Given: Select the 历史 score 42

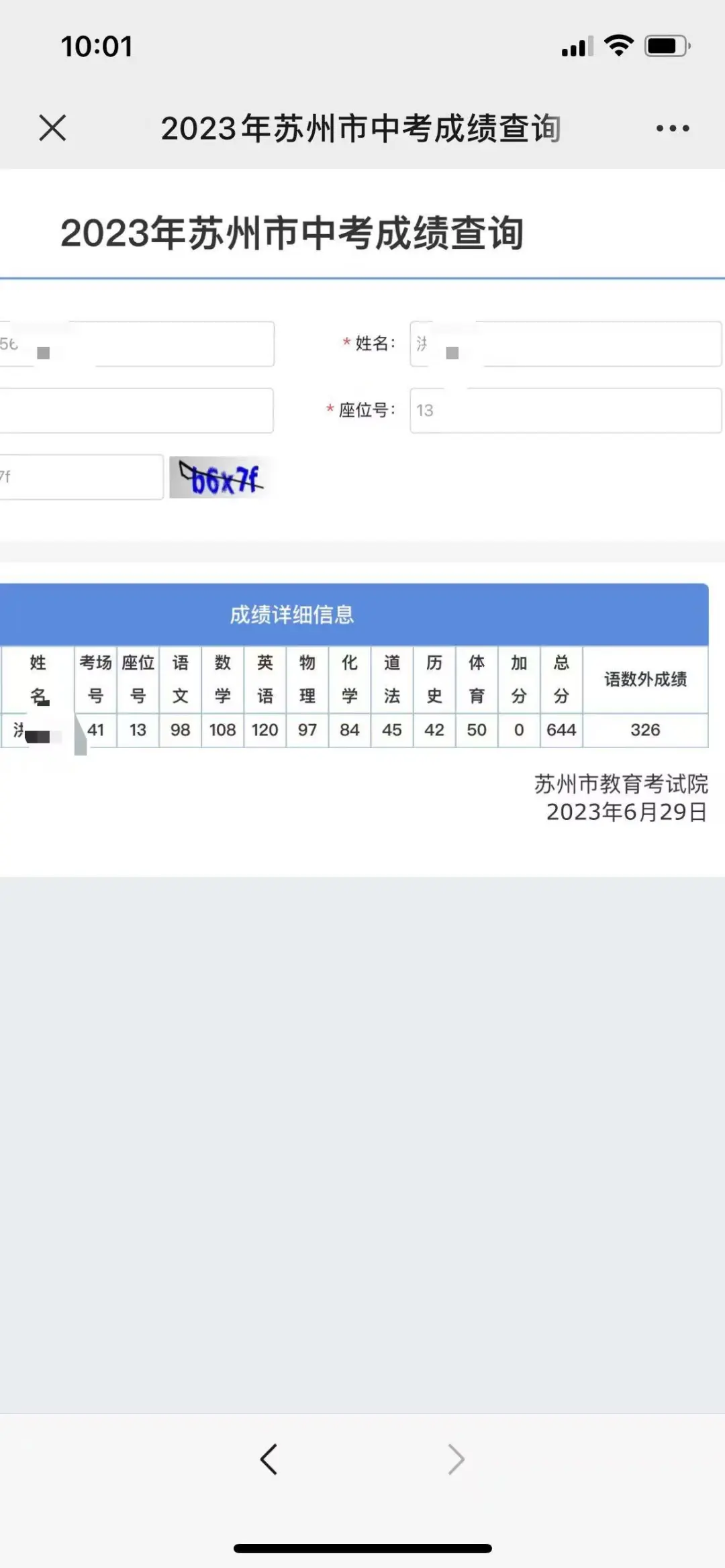Looking at the screenshot, I should tap(434, 729).
